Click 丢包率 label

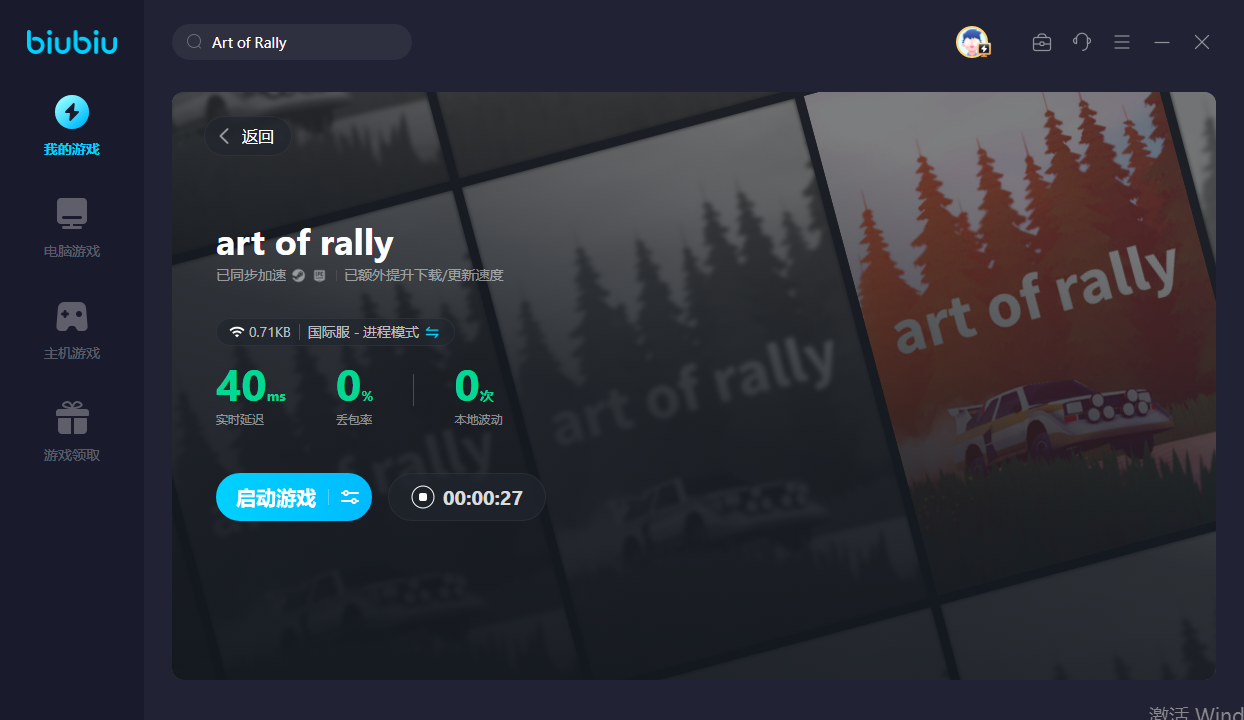point(354,420)
